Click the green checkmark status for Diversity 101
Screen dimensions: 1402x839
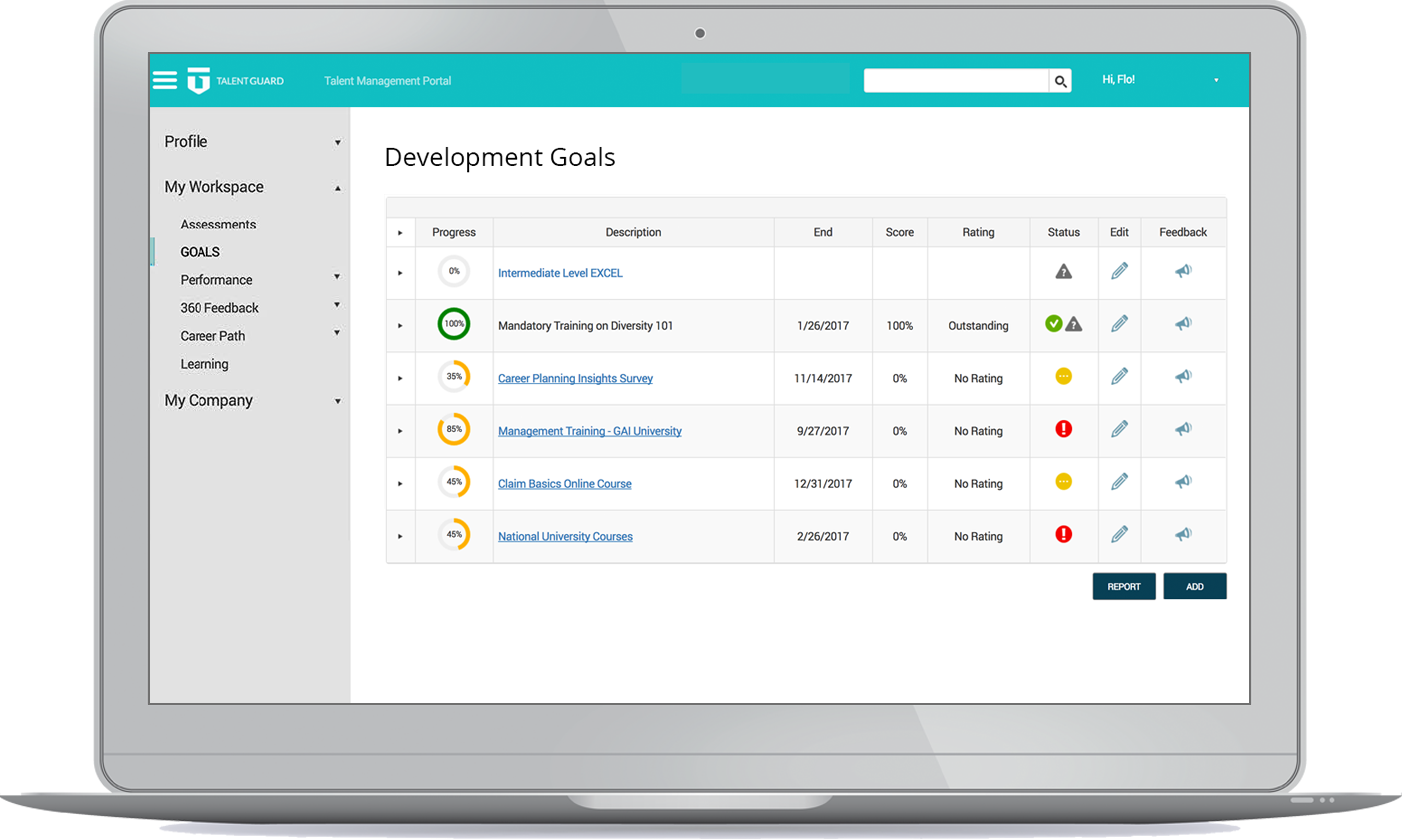pyautogui.click(x=1053, y=324)
